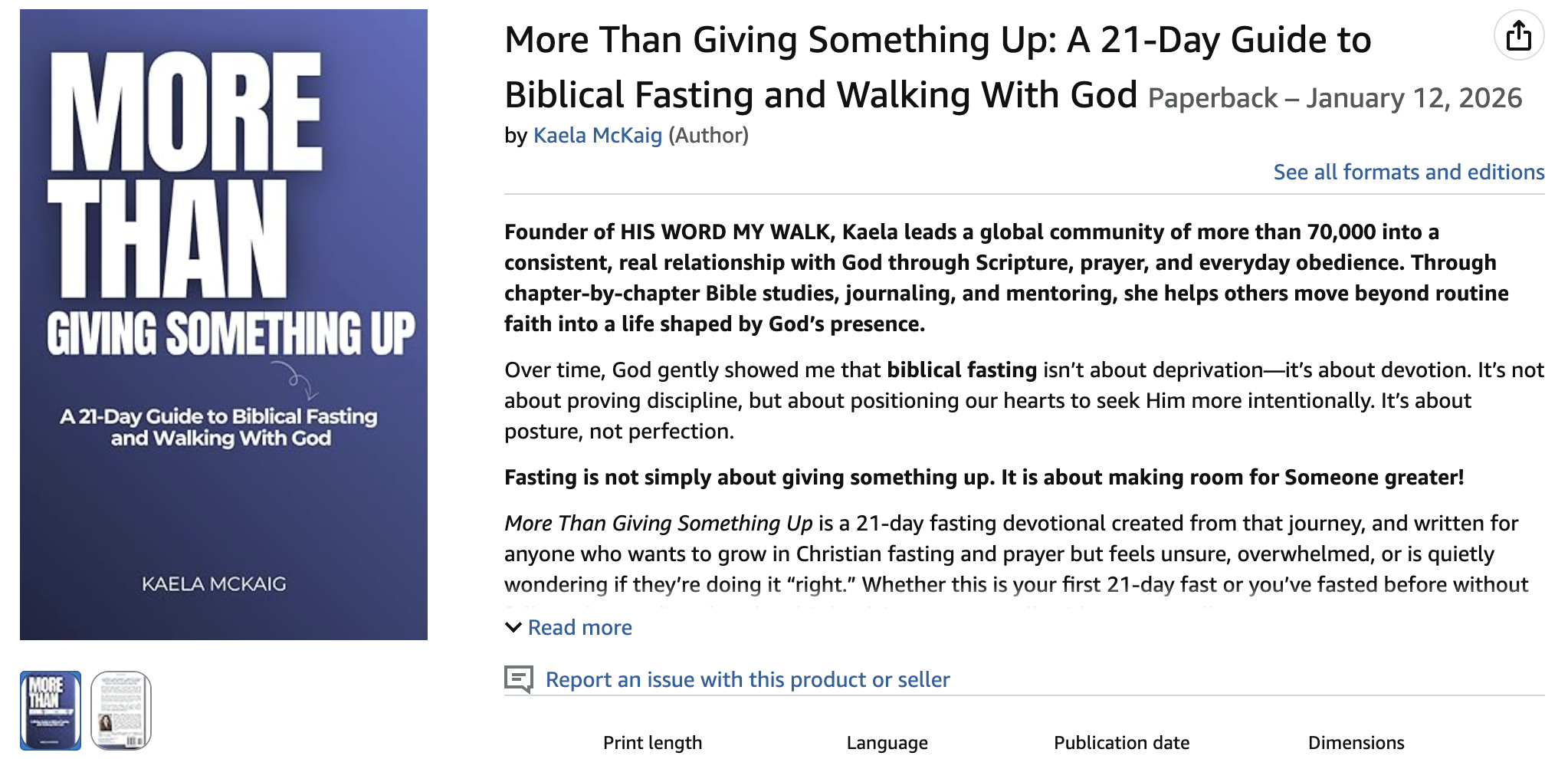Click the share icon beside the title

[x=1518, y=36]
